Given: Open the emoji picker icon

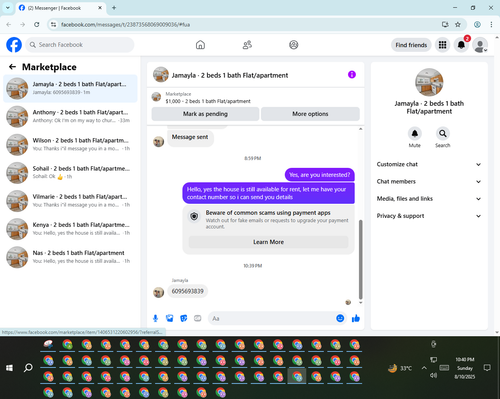Looking at the screenshot, I should pyautogui.click(x=340, y=318).
